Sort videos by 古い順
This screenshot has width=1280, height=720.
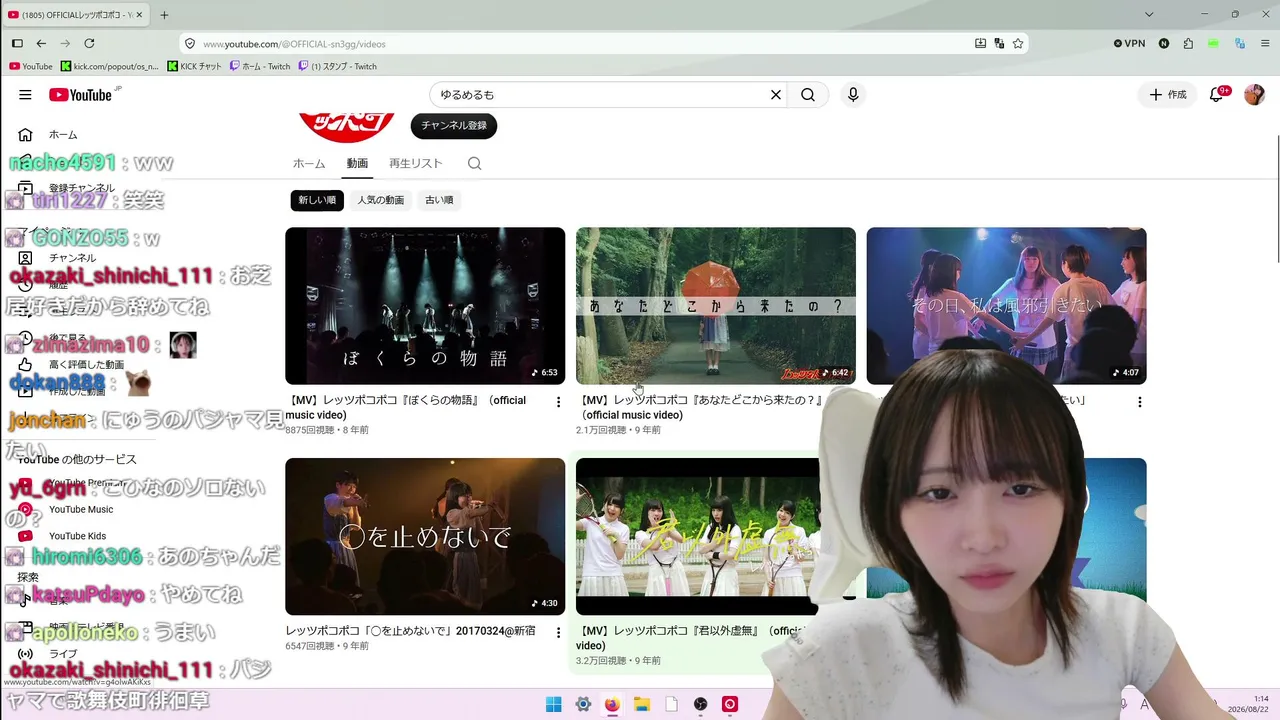pyautogui.click(x=439, y=200)
